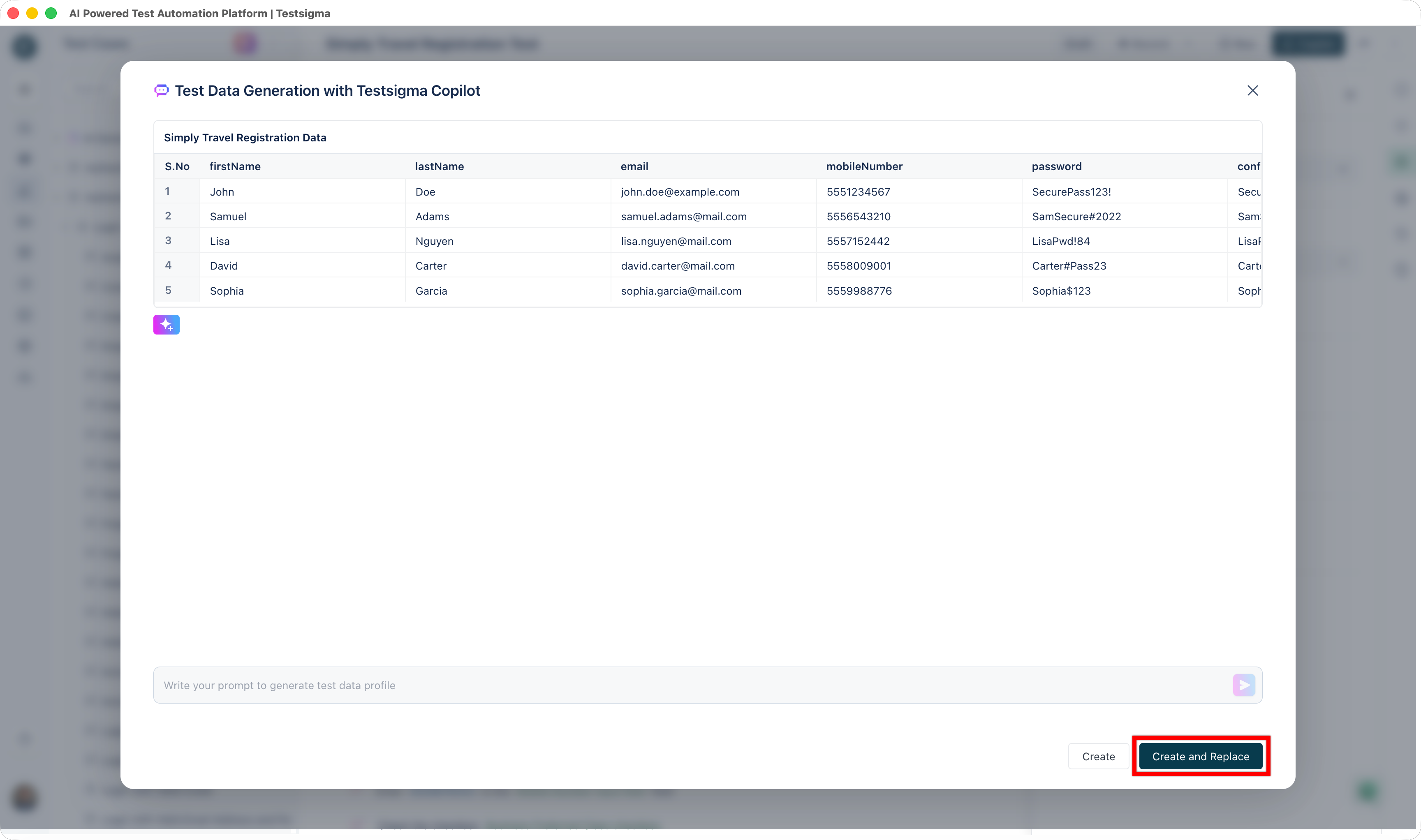Focus the test data profile prompt field
This screenshot has width=1421, height=840.
pos(707,685)
